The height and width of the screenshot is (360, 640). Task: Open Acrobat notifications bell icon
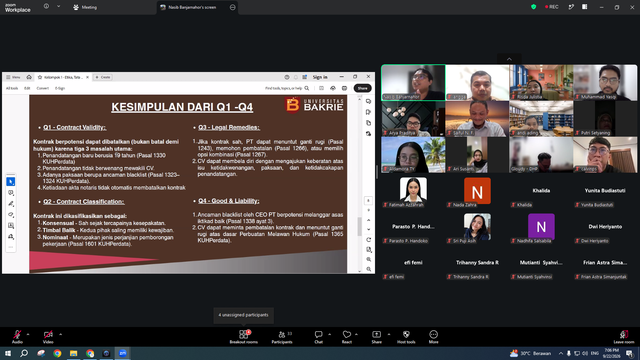coord(296,77)
